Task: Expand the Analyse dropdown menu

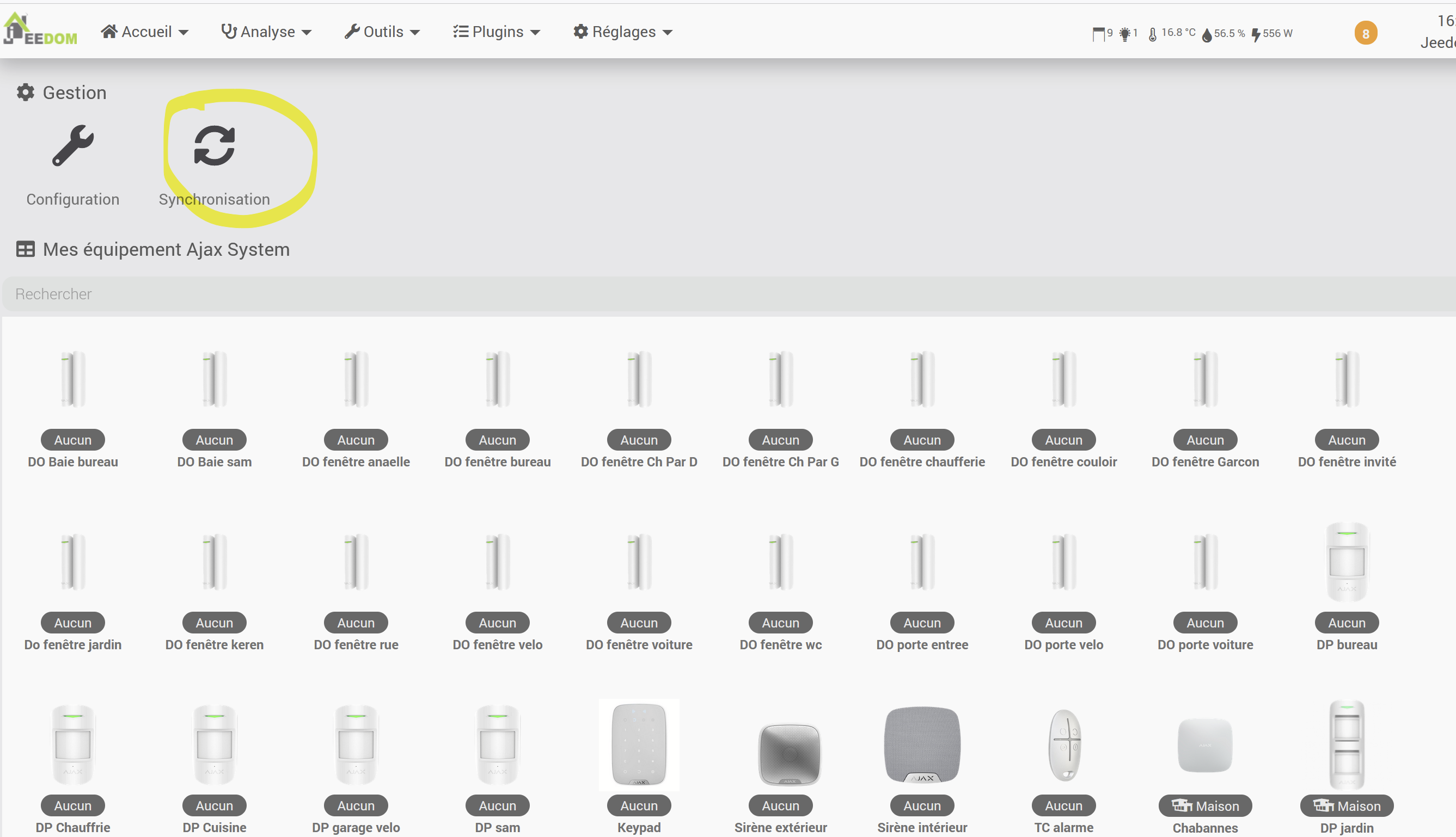Action: [266, 32]
